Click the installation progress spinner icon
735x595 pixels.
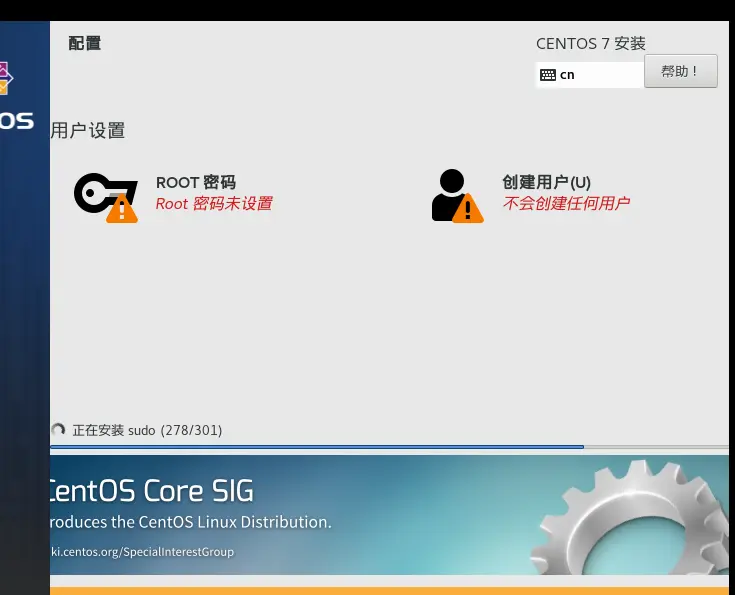pyautogui.click(x=58, y=429)
